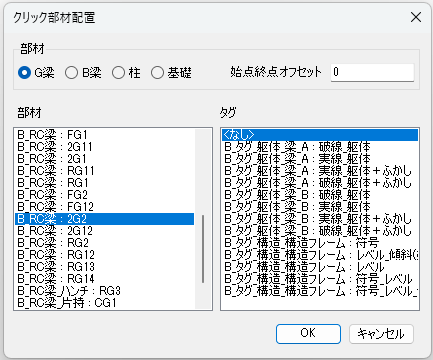Choose tag 躯体_梁_A : 実線_躯体+ふかし
The width and height of the screenshot is (433, 360).
tap(320, 171)
